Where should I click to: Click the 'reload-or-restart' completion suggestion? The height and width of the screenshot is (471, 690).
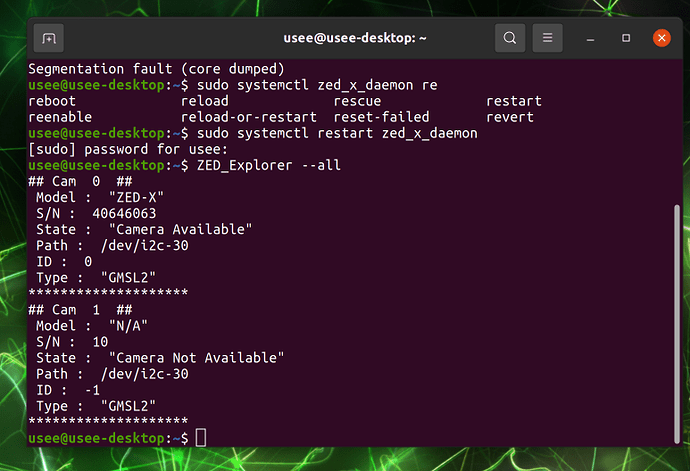pos(249,117)
